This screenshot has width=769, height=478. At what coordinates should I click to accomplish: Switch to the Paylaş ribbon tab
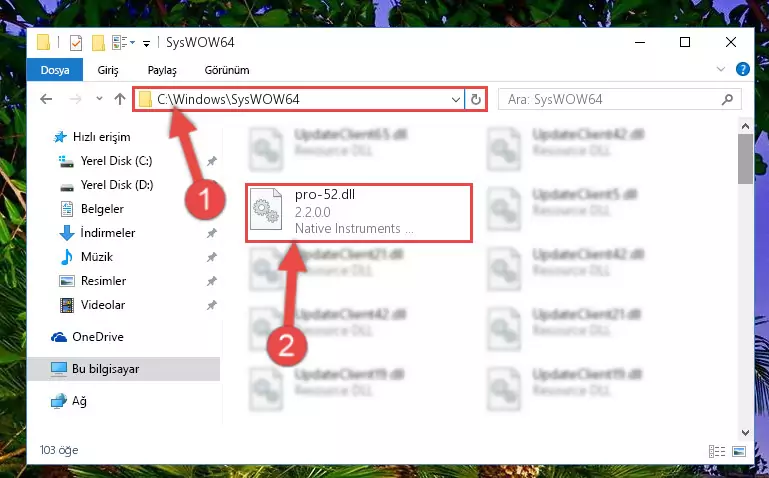[162, 70]
